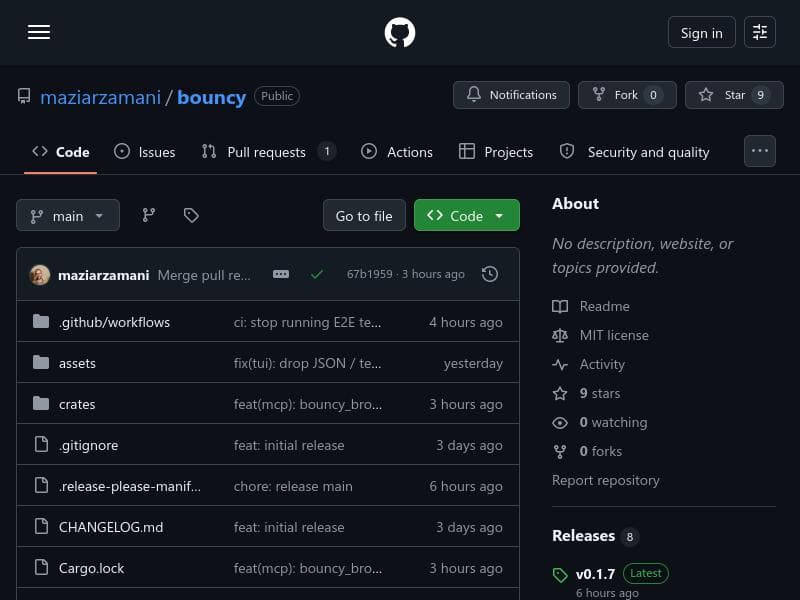Image resolution: width=800 pixels, height=600 pixels.
Task: Click the release tag icon beside v0.1.7
Action: click(560, 575)
